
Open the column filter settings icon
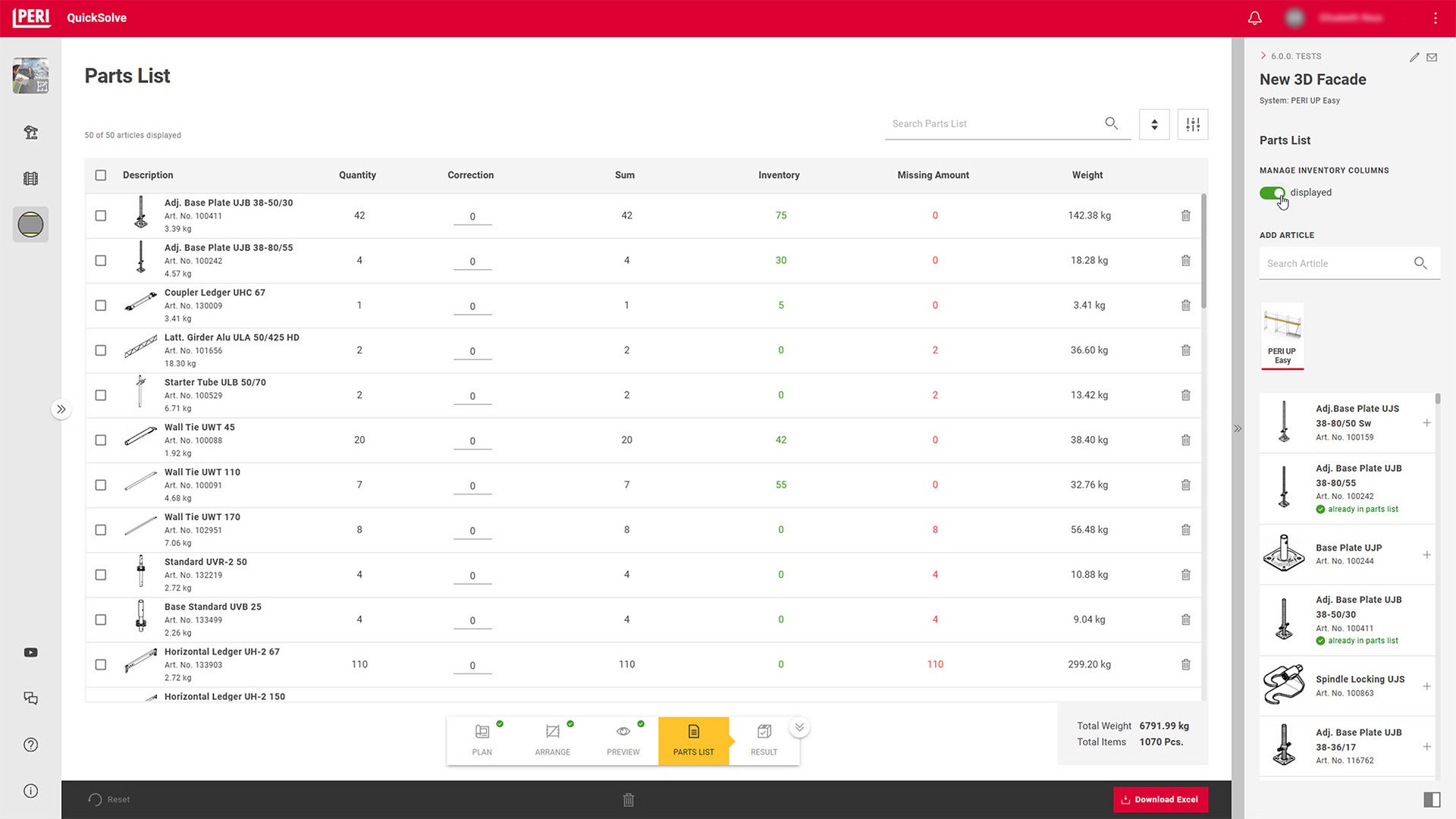(x=1192, y=124)
